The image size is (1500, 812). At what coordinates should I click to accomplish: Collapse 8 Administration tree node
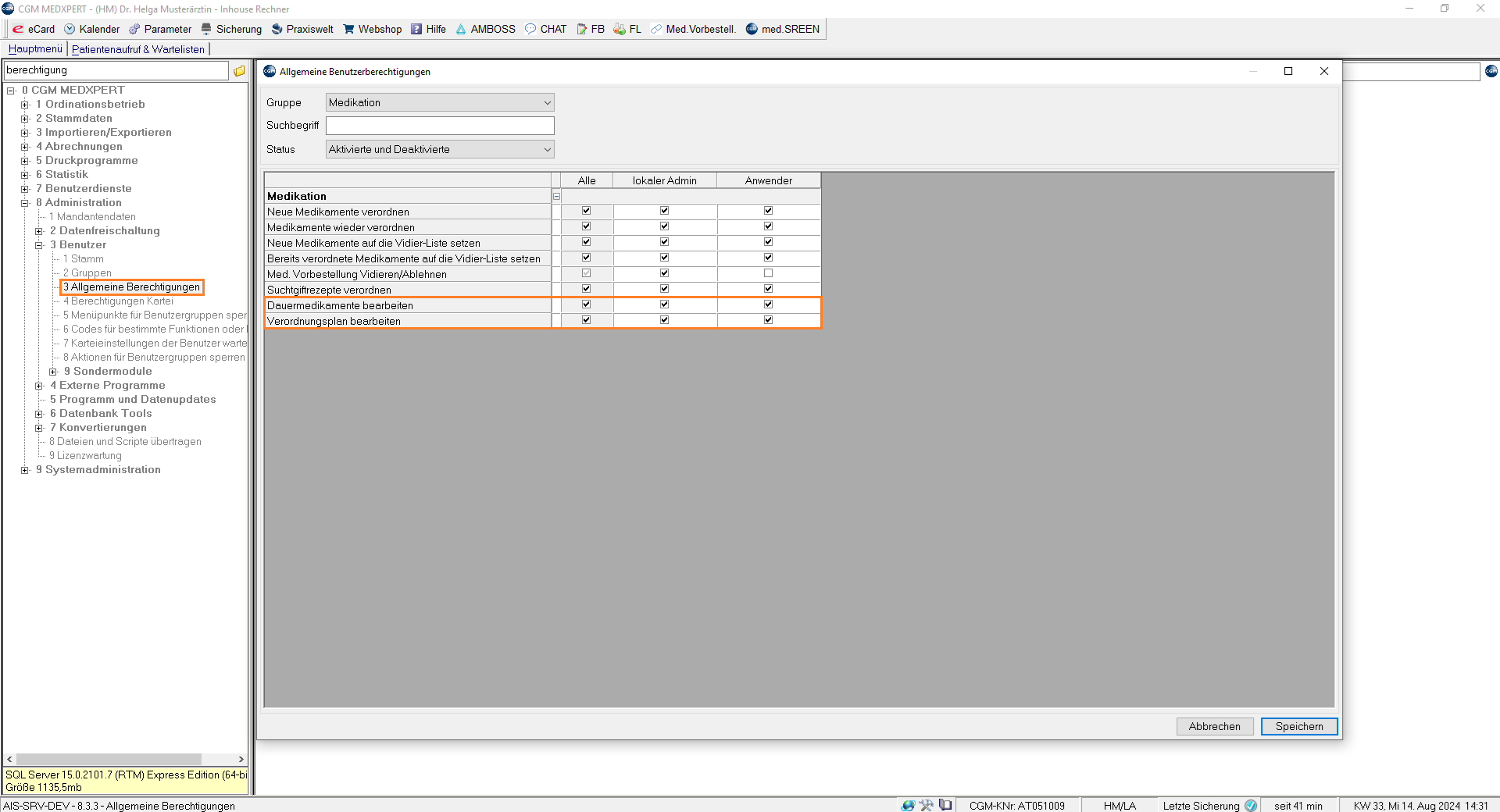click(25, 203)
